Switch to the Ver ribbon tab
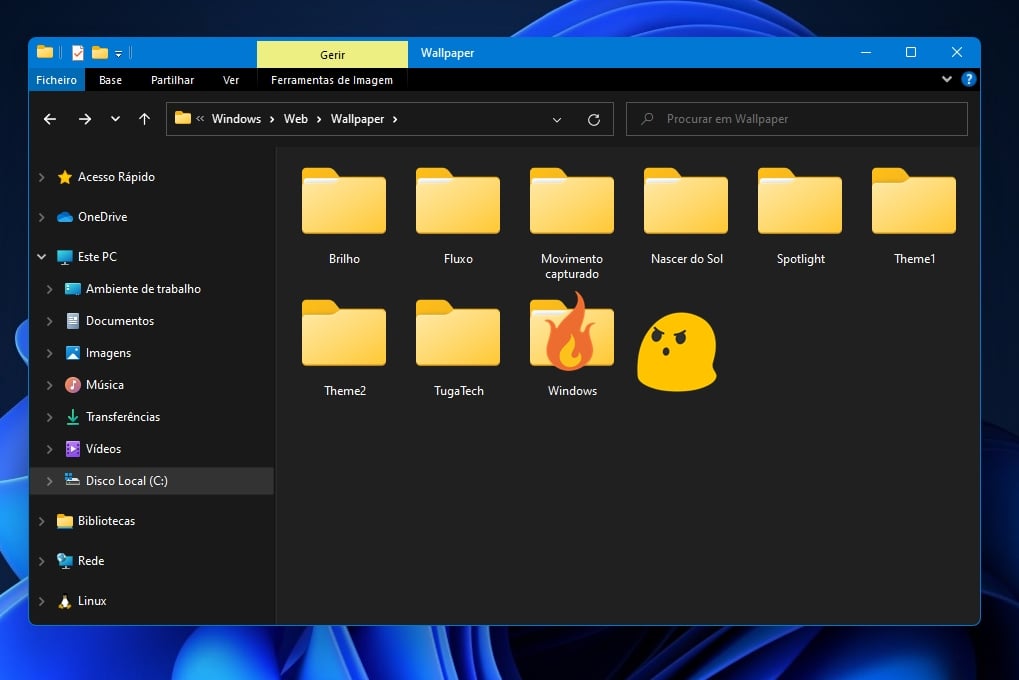 click(x=231, y=80)
